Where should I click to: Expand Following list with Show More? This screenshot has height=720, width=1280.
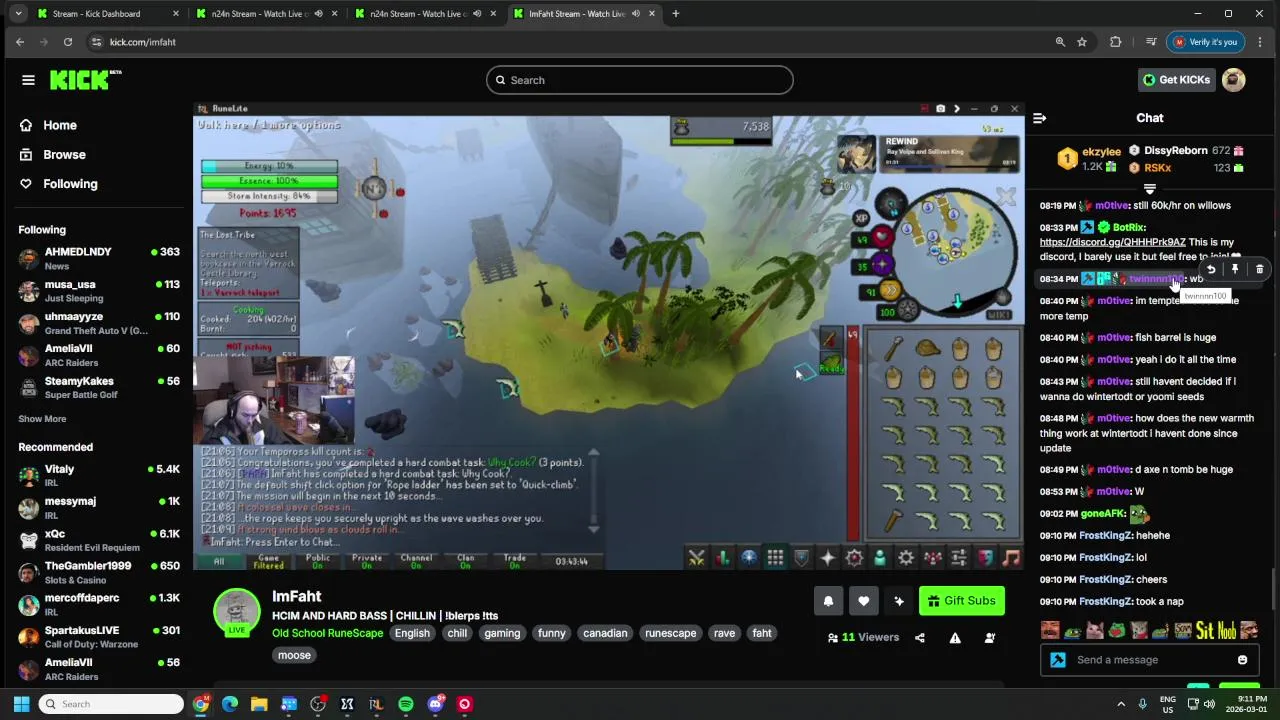tap(42, 419)
